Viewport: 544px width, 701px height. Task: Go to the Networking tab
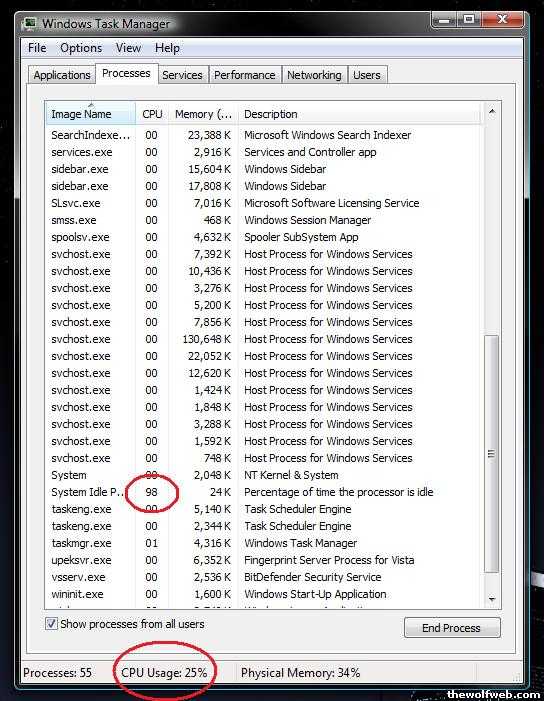(x=314, y=75)
